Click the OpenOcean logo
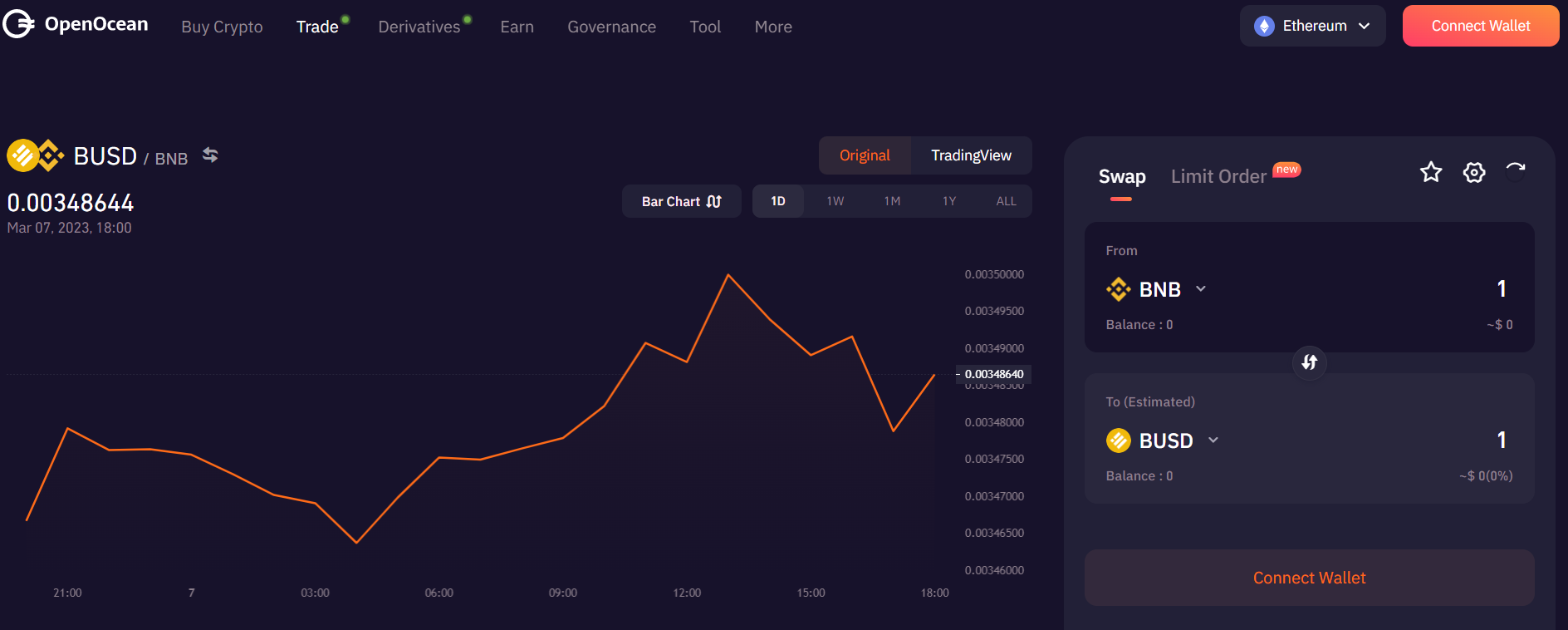Viewport: 1568px width, 630px height. [76, 24]
